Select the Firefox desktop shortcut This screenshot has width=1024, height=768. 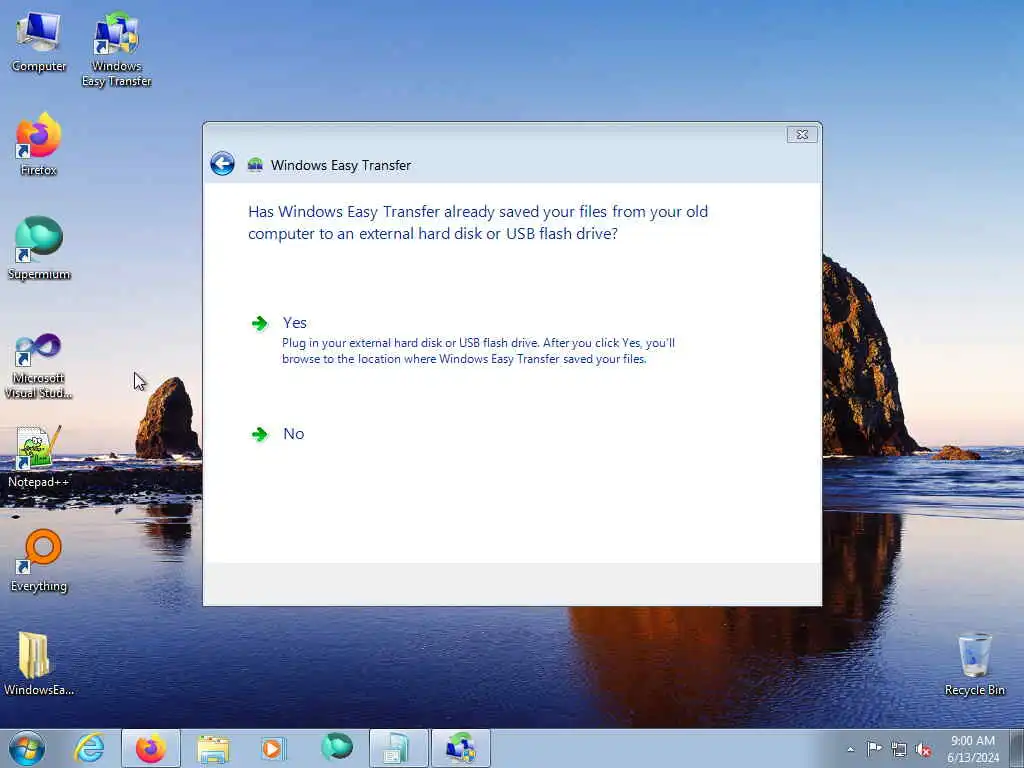pos(39,144)
